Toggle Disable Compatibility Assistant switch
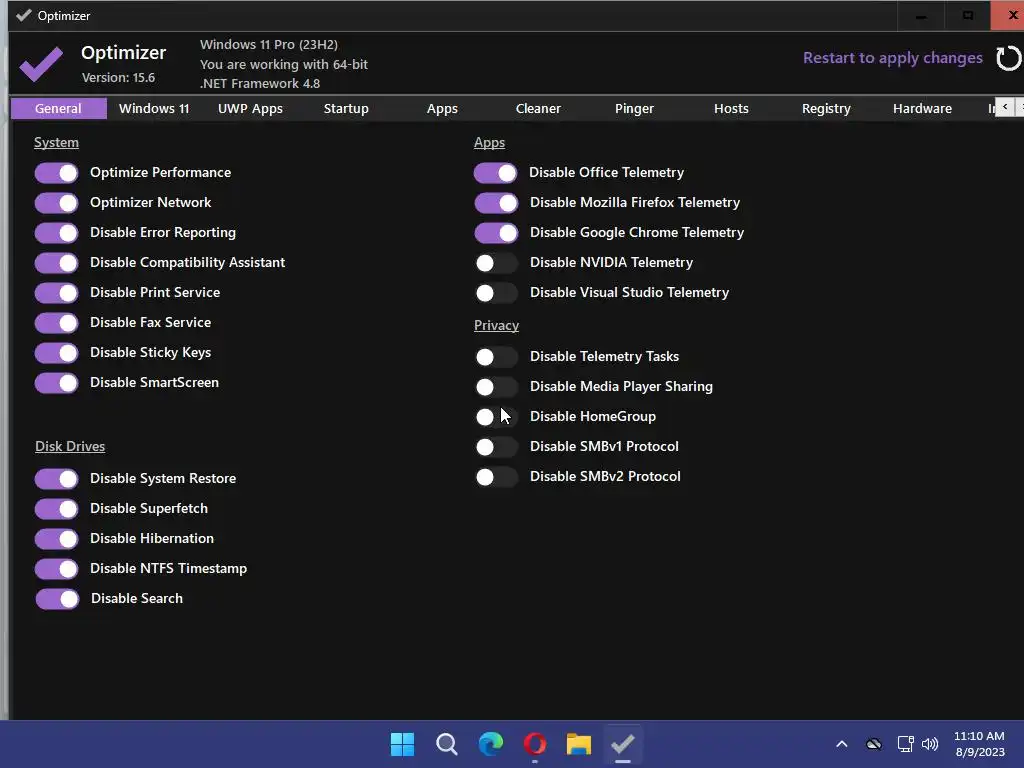 tap(57, 263)
